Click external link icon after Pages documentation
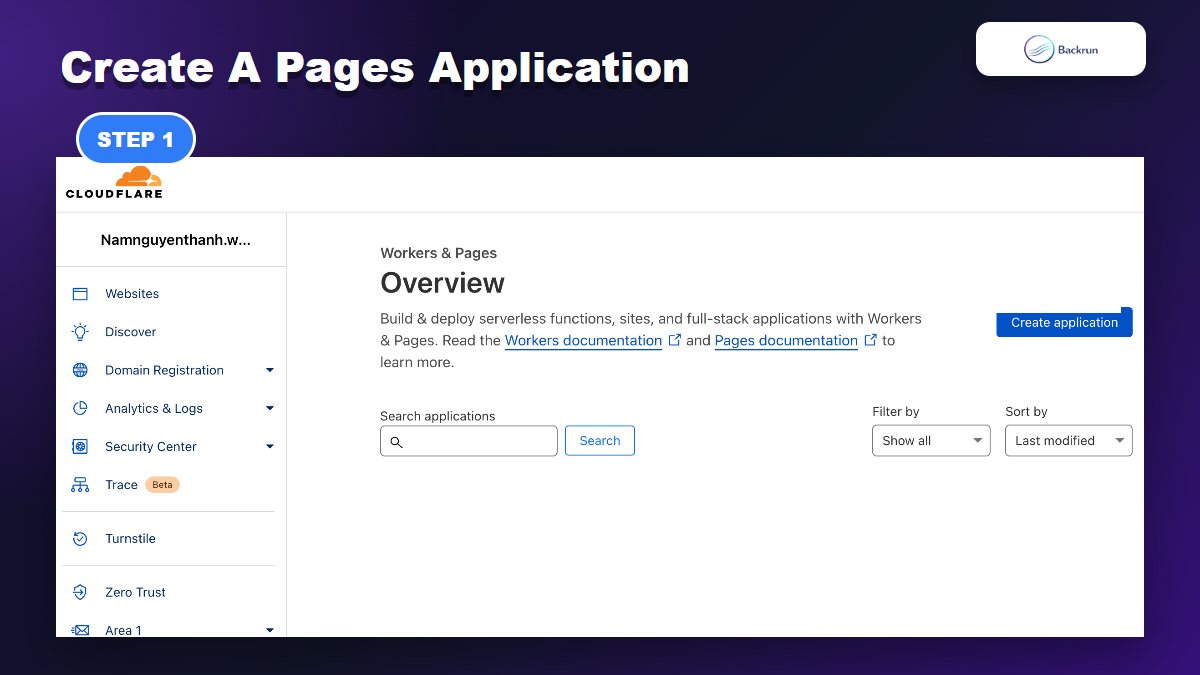Image resolution: width=1200 pixels, height=675 pixels. (x=871, y=340)
